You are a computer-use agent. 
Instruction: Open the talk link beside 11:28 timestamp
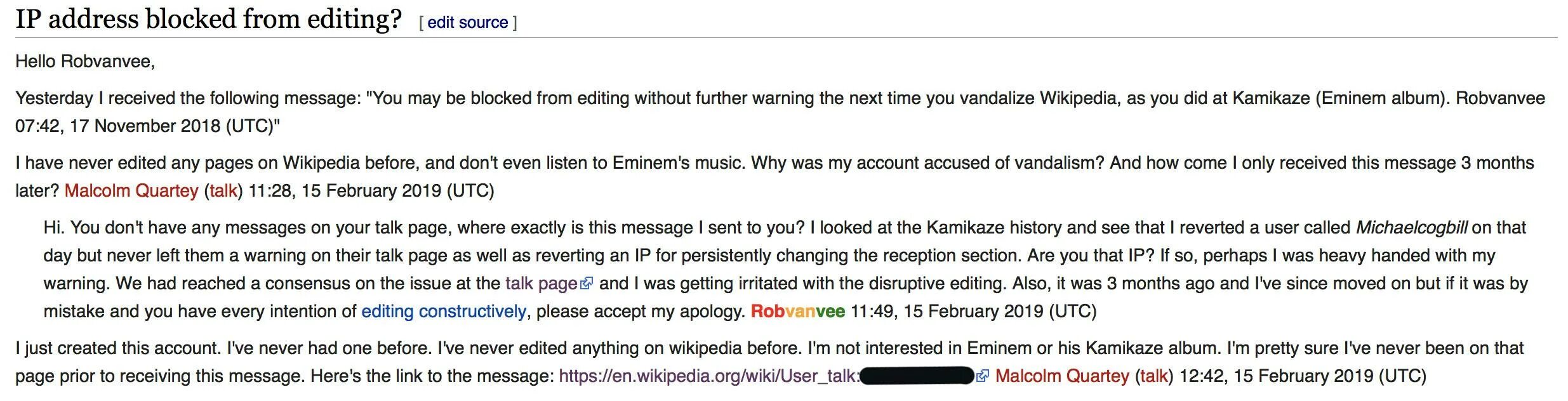tap(223, 191)
